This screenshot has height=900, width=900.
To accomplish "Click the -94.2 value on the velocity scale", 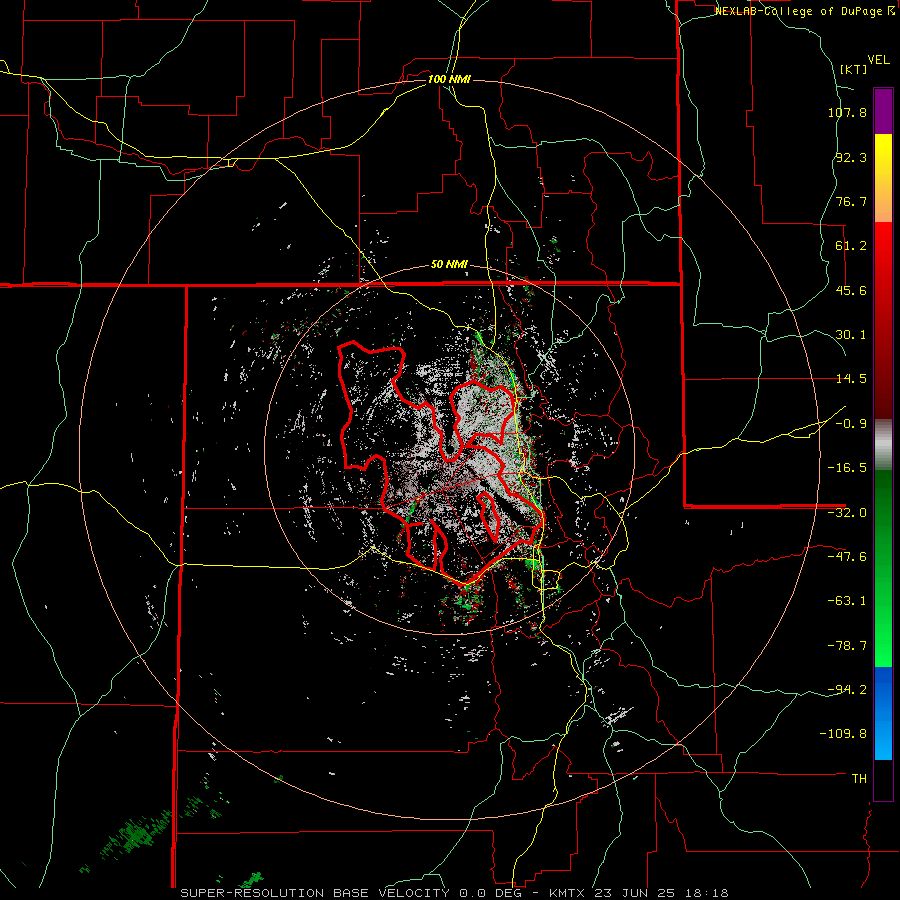I will click(847, 689).
